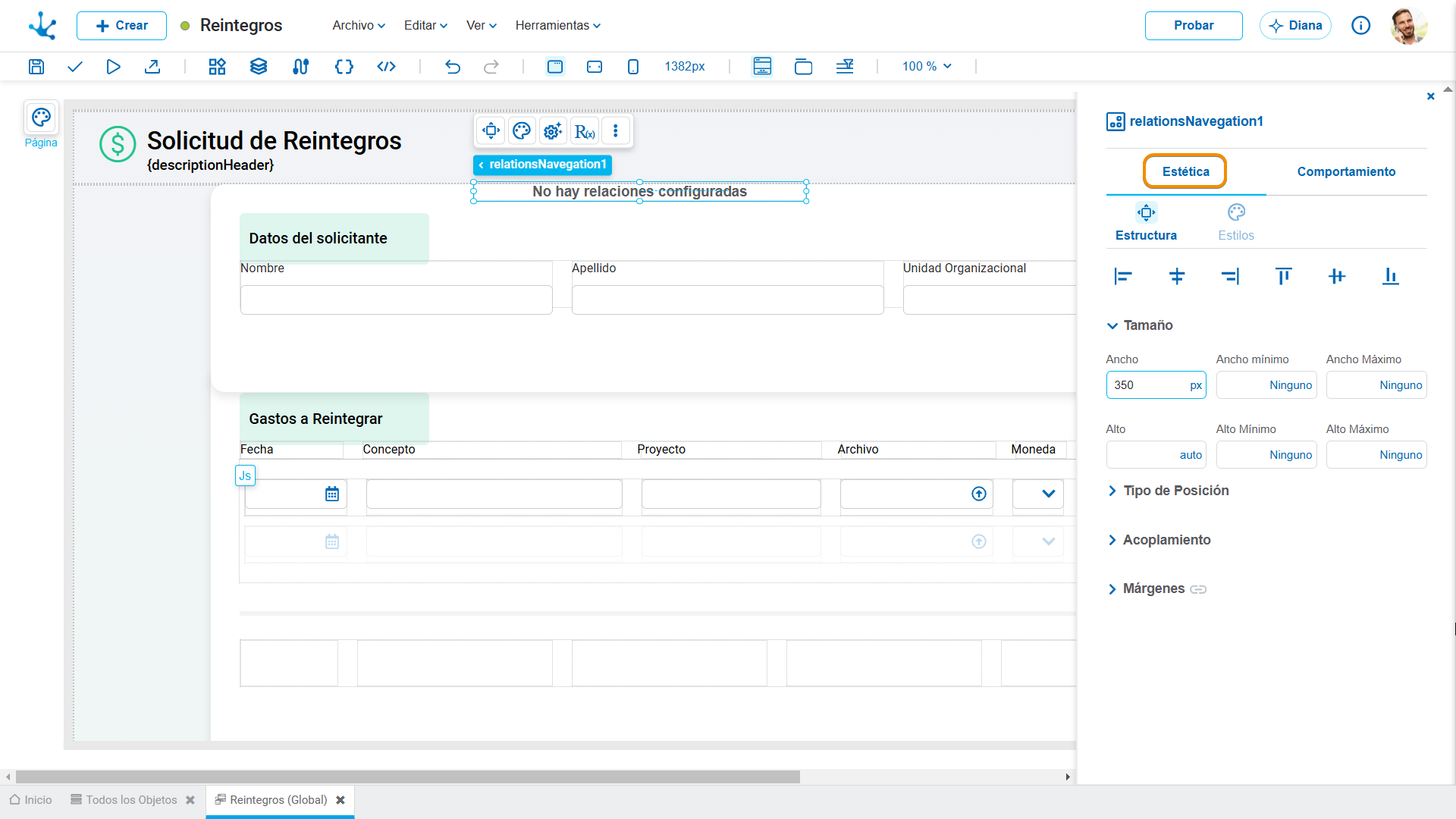1456x819 pixels.
Task: Open the Herramientas menu
Action: (x=558, y=25)
